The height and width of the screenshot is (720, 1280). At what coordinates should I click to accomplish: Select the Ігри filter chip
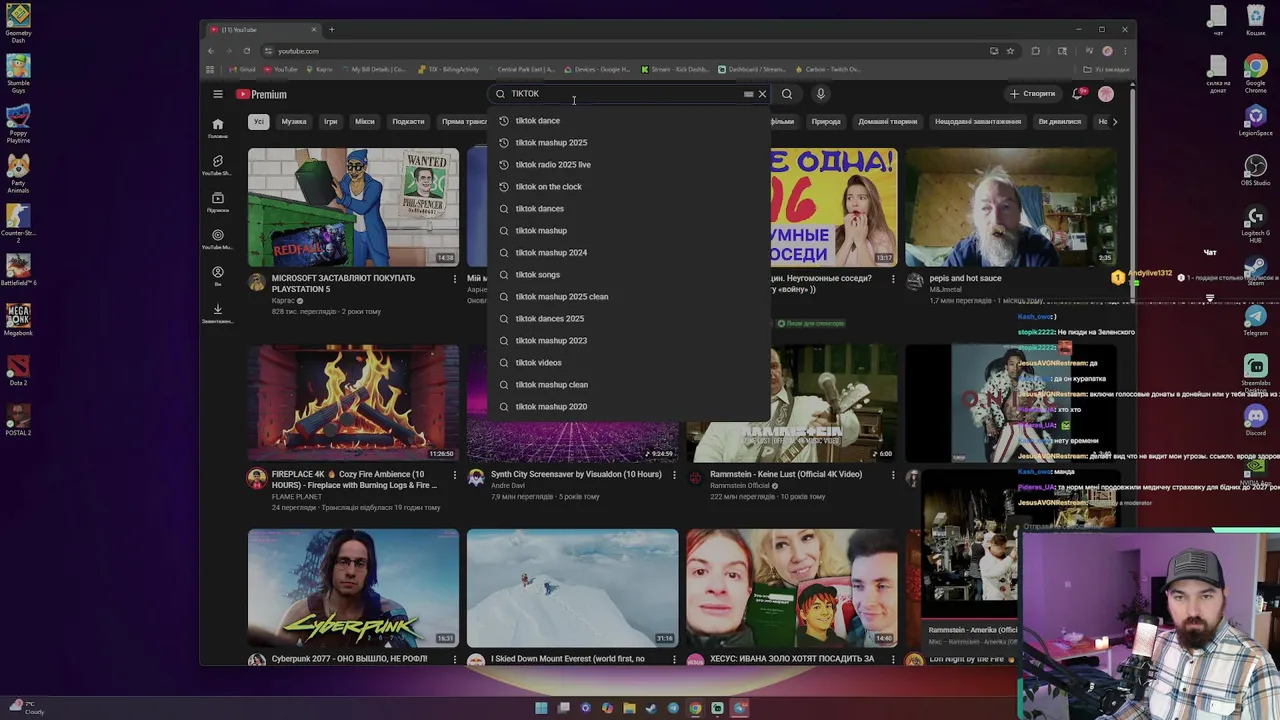(330, 121)
